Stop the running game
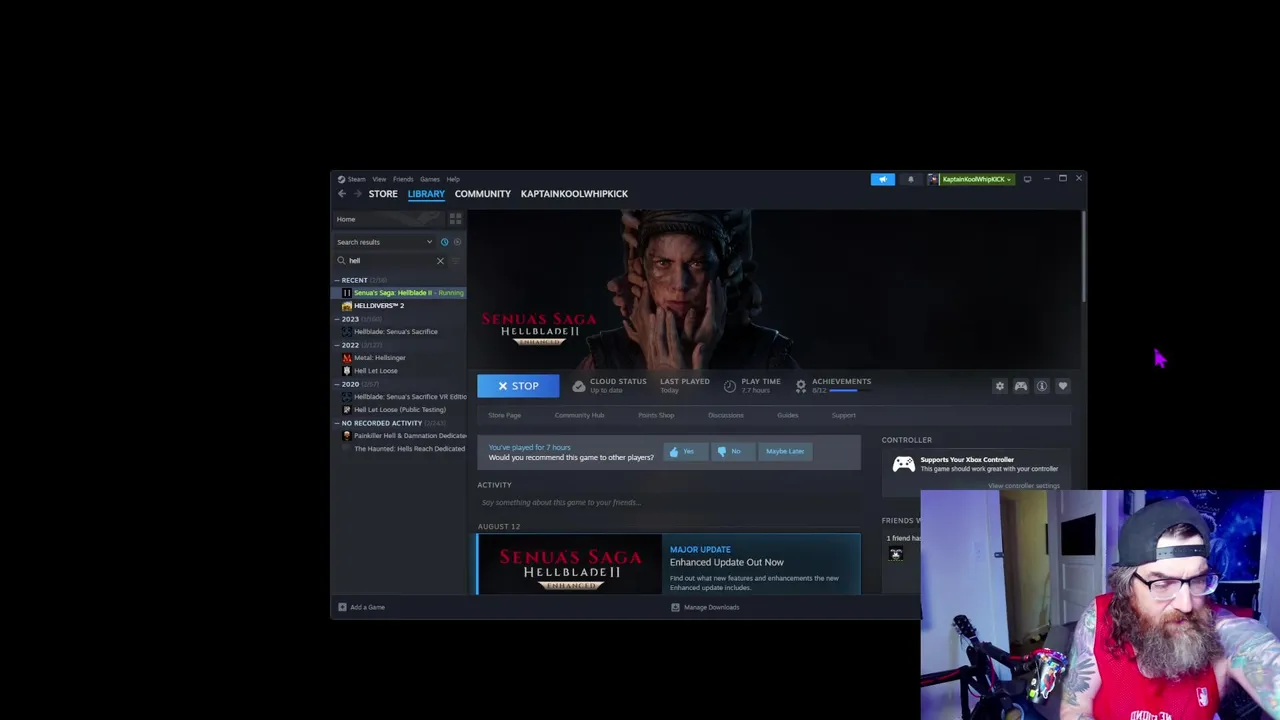This screenshot has height=720, width=1280. [x=518, y=386]
